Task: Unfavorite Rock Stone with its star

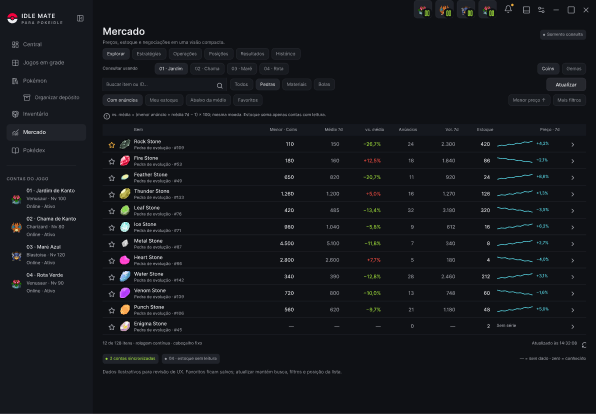Action: [x=112, y=145]
